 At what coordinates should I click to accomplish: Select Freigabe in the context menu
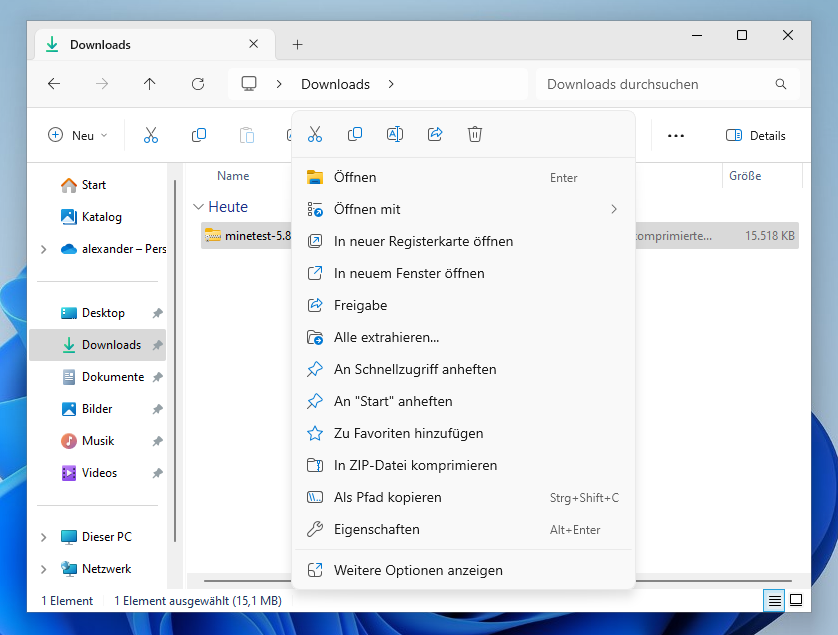(463, 305)
